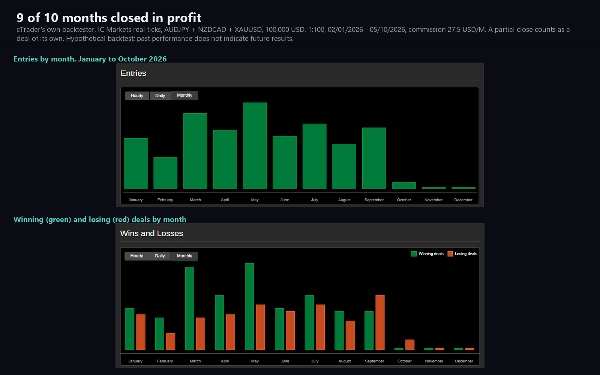Click the August bar in Entries chart
The image size is (600, 375).
coord(344,166)
